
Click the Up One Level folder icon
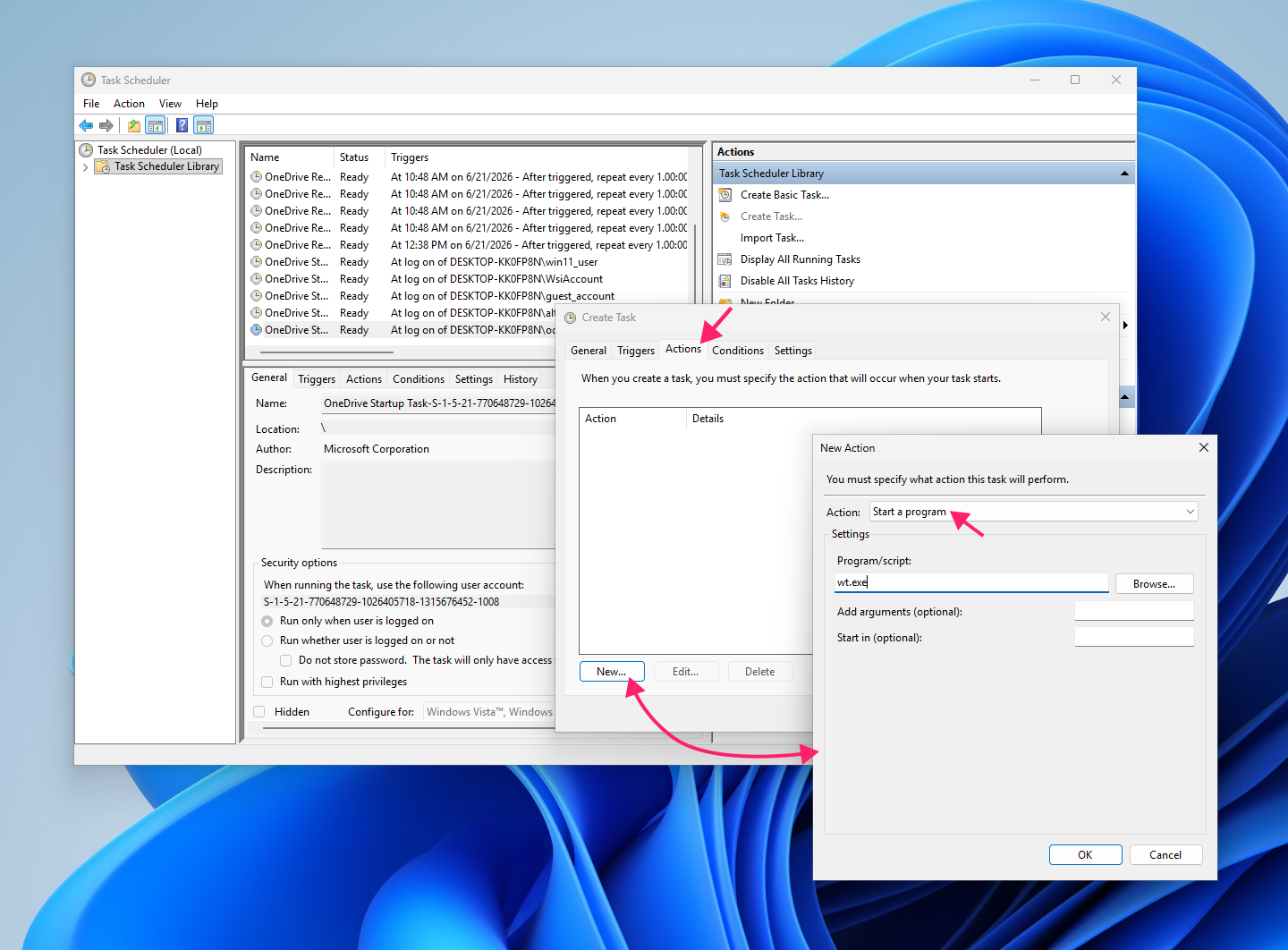pyautogui.click(x=134, y=125)
